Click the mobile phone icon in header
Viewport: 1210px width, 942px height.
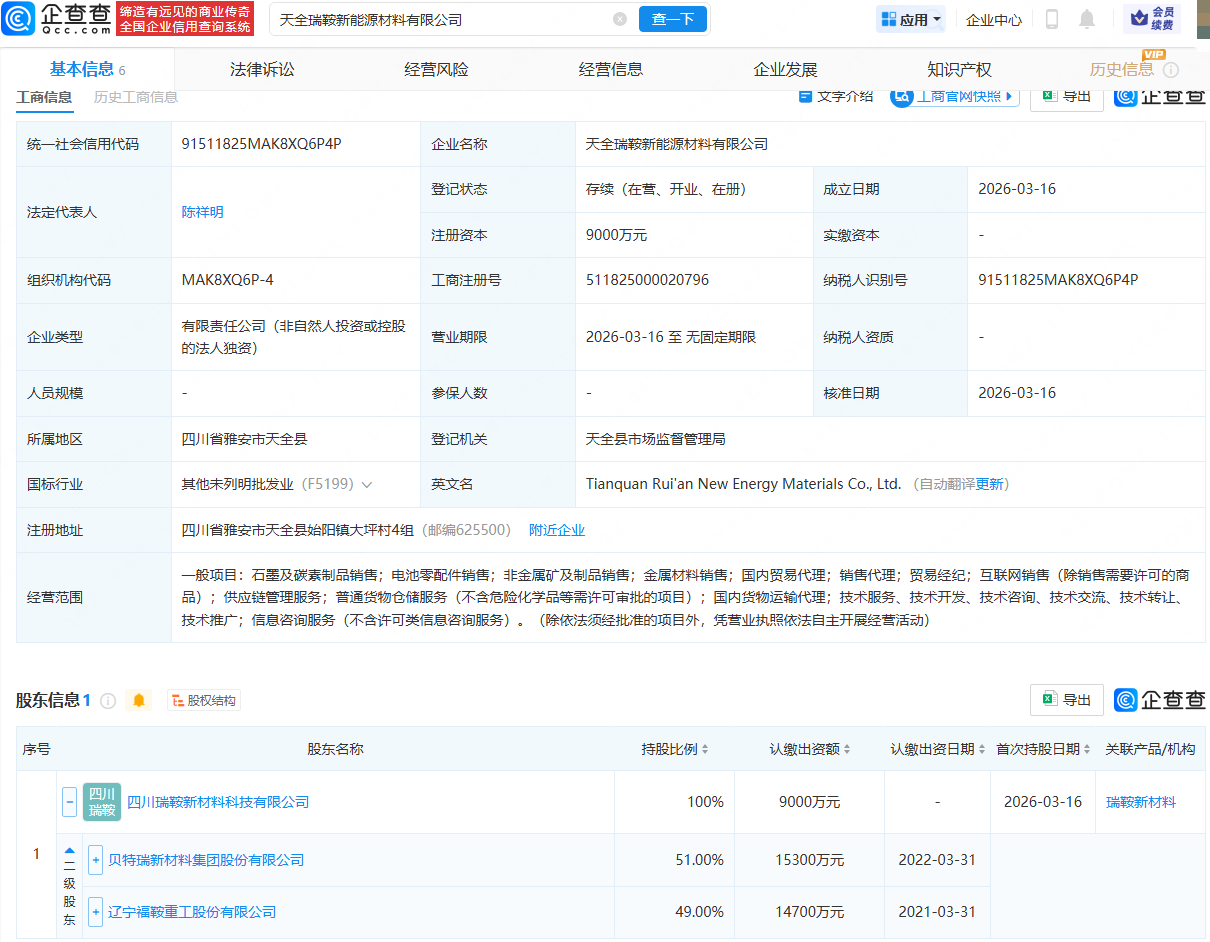tap(1052, 19)
